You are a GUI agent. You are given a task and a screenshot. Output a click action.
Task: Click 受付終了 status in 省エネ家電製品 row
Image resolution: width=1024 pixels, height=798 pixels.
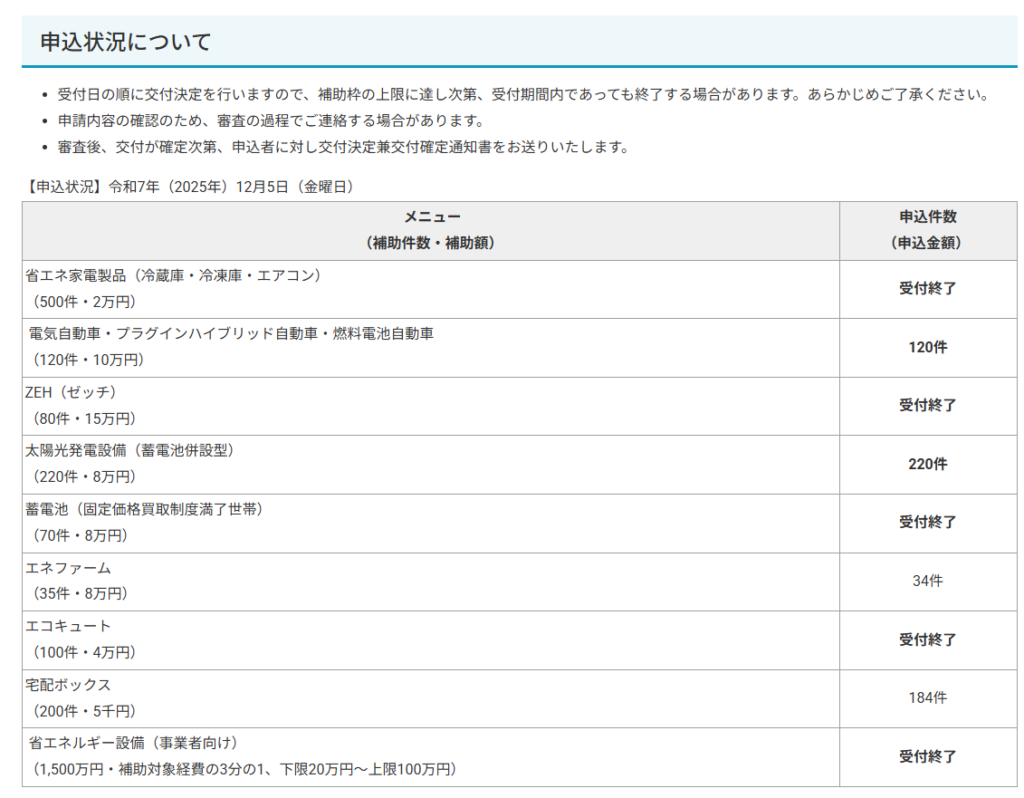(x=927, y=289)
